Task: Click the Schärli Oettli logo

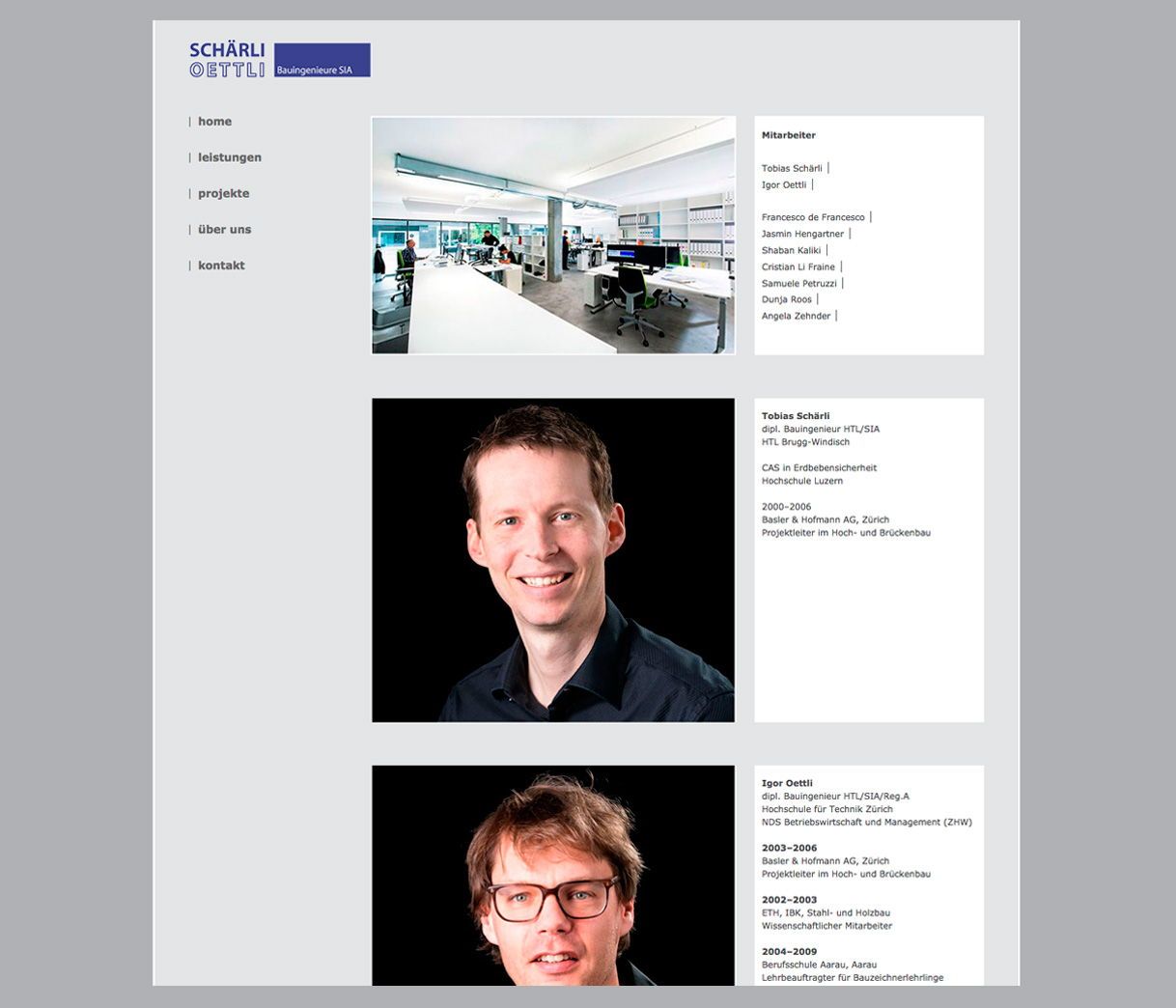Action: coord(228,60)
